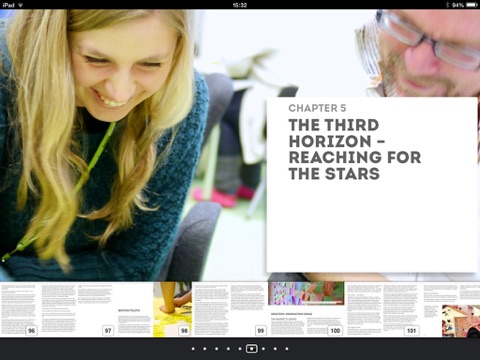
Task: Click the highlighted current section indicator
Action: (x=252, y=349)
